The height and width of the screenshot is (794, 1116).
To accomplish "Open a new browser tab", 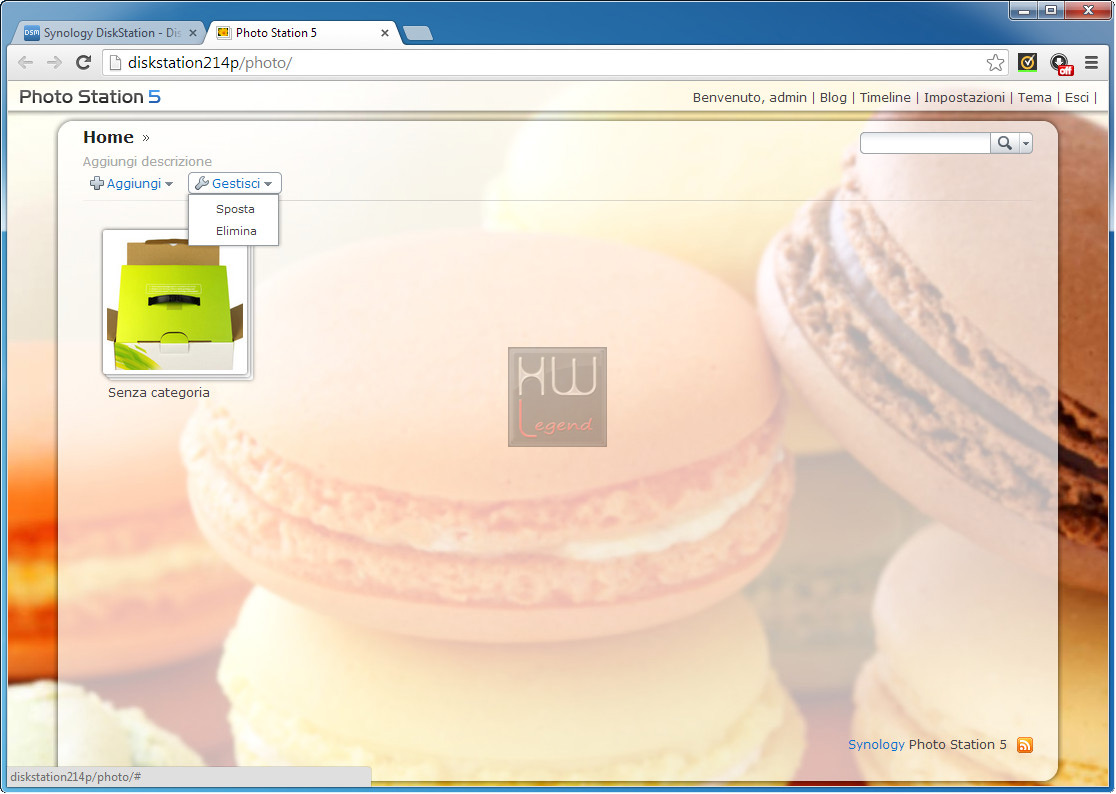I will 418,33.
